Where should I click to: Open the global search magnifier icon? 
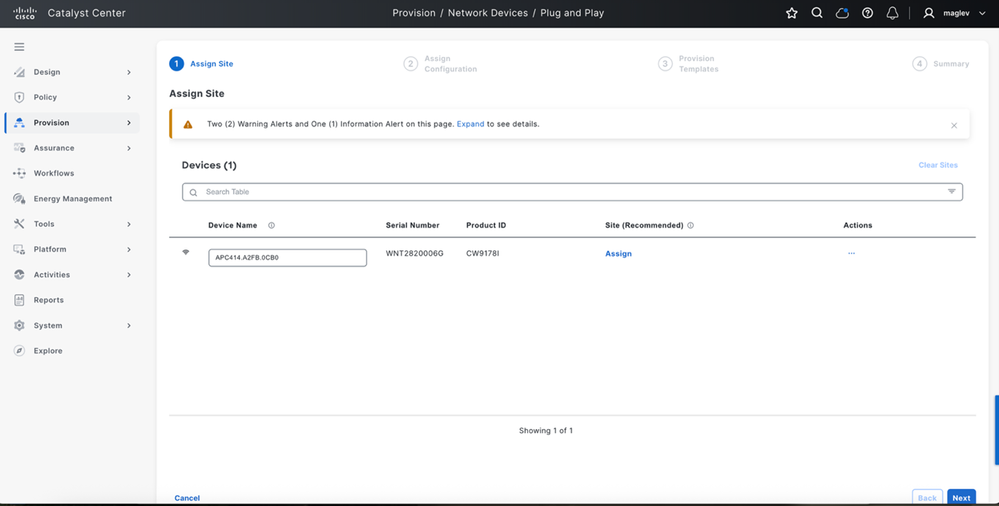pos(817,13)
